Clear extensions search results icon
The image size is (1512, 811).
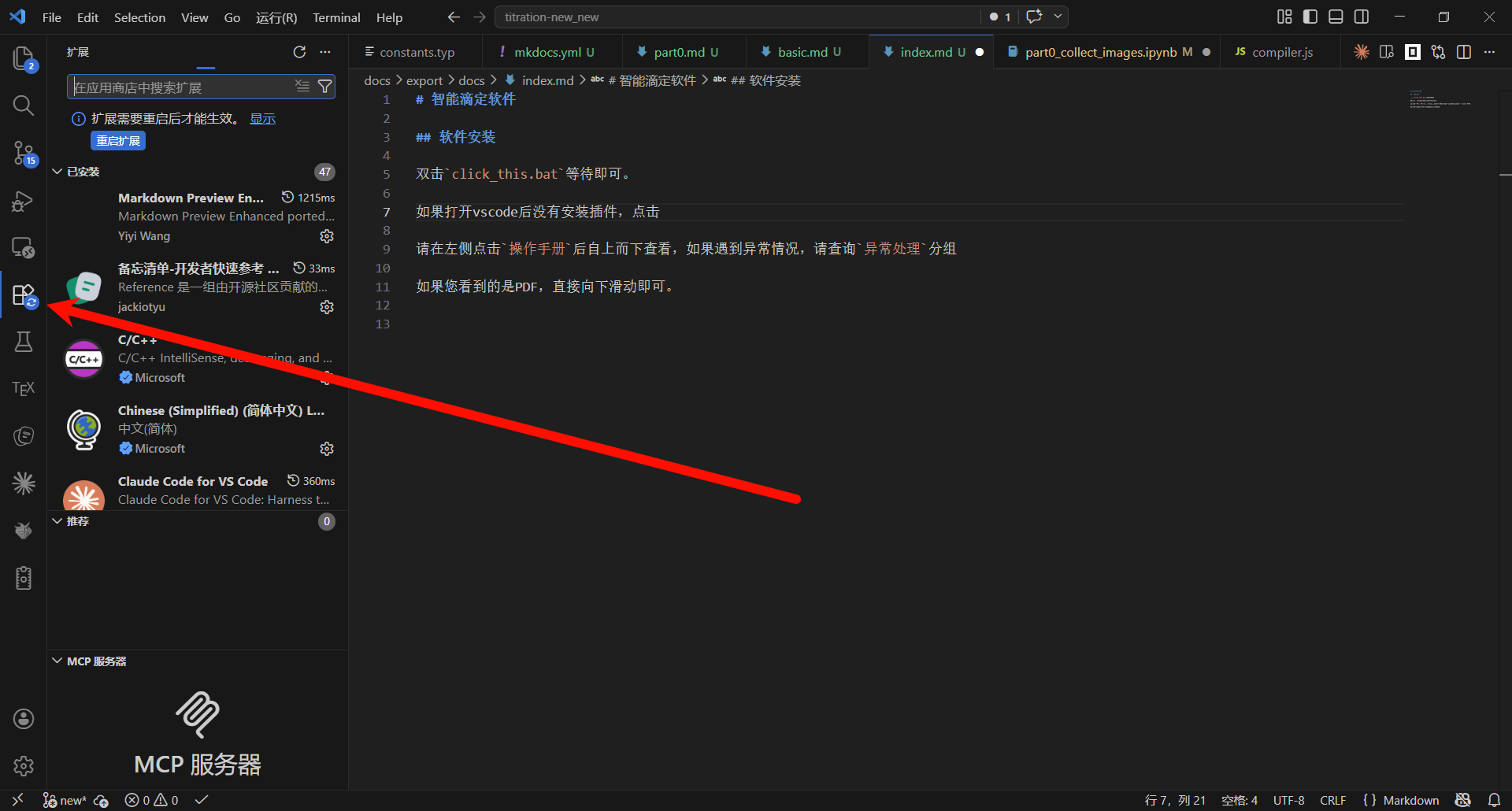coord(302,87)
